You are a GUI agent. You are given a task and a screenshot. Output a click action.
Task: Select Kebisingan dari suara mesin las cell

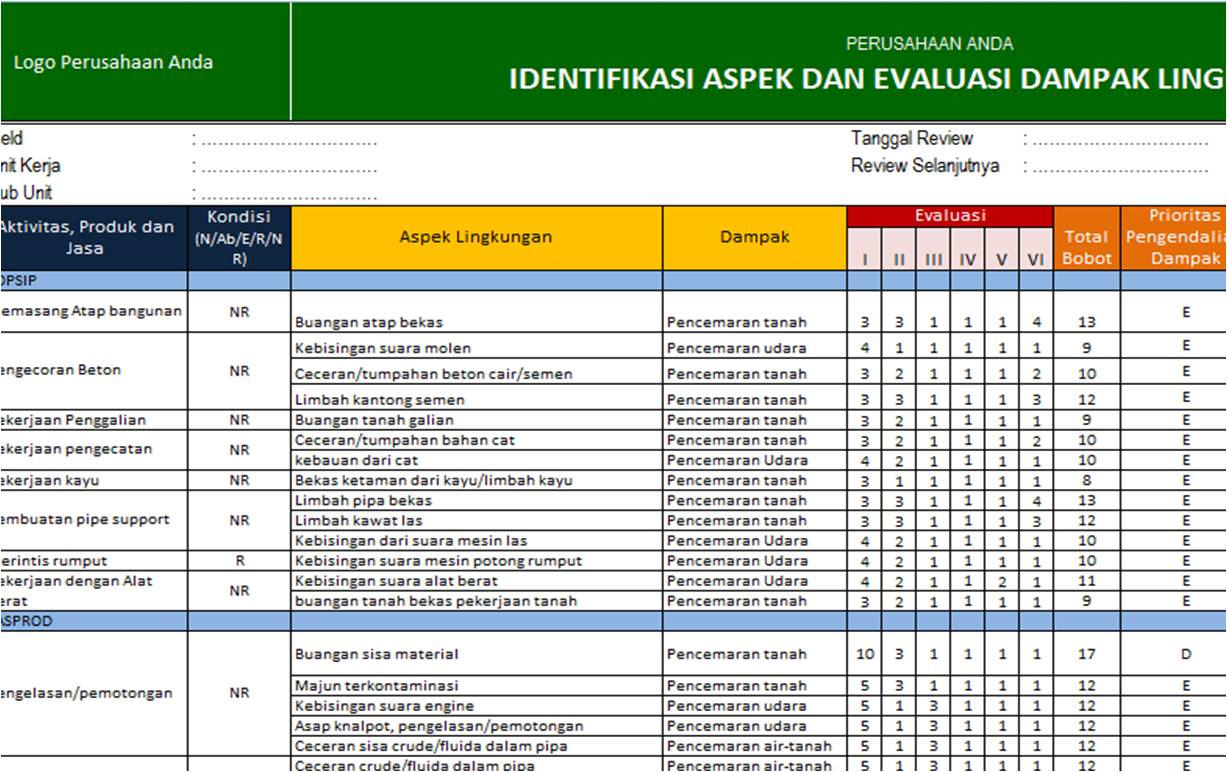(x=476, y=540)
